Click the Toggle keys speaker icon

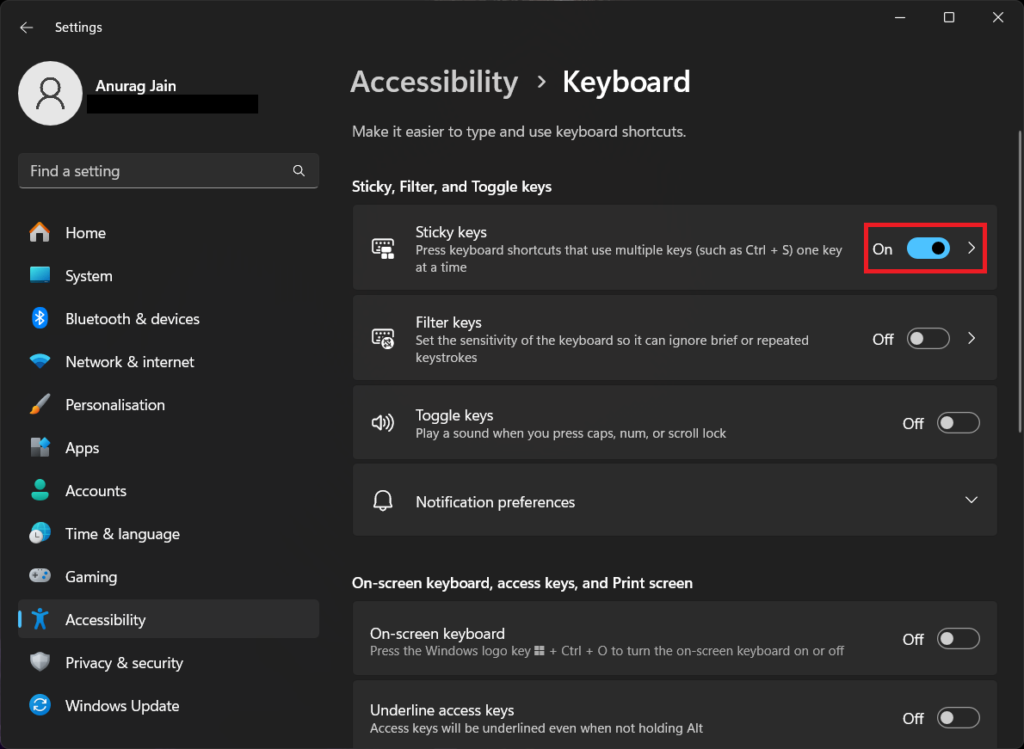[x=381, y=422]
